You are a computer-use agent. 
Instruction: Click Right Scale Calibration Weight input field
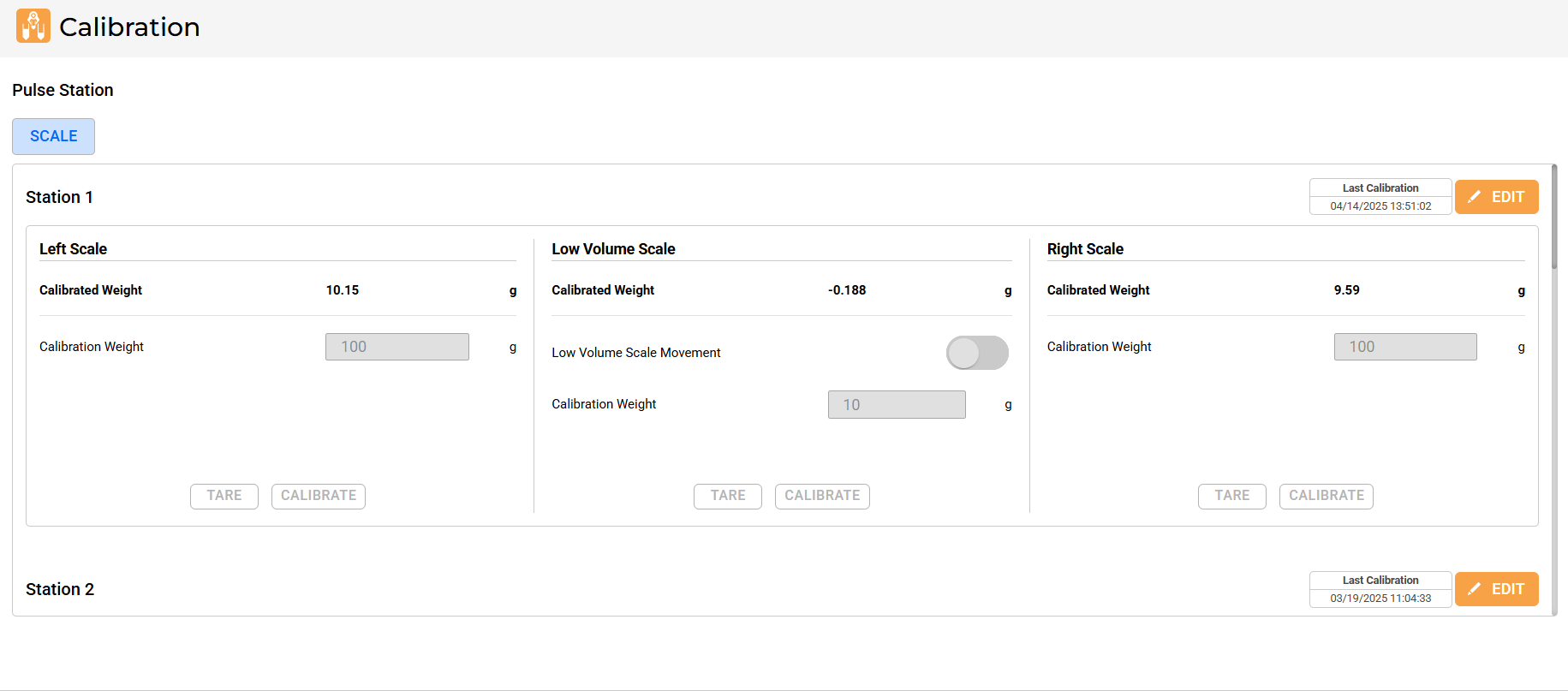tap(1404, 347)
